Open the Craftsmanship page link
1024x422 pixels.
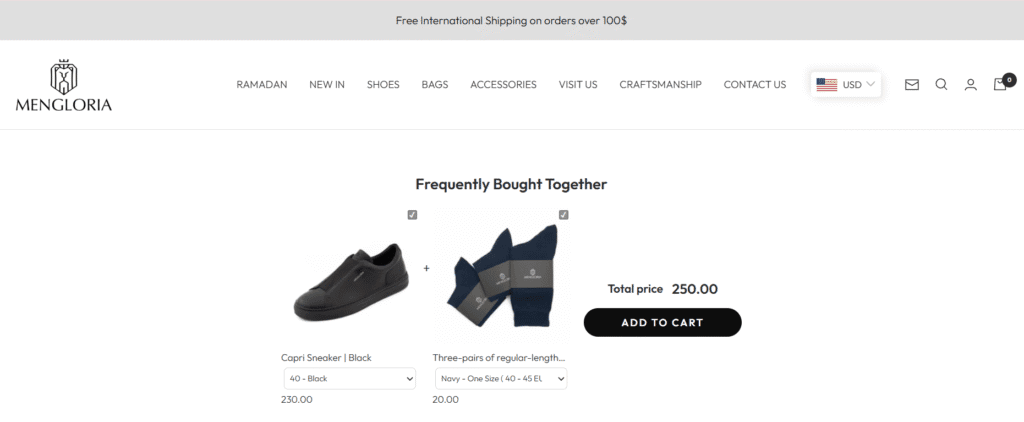pos(660,85)
